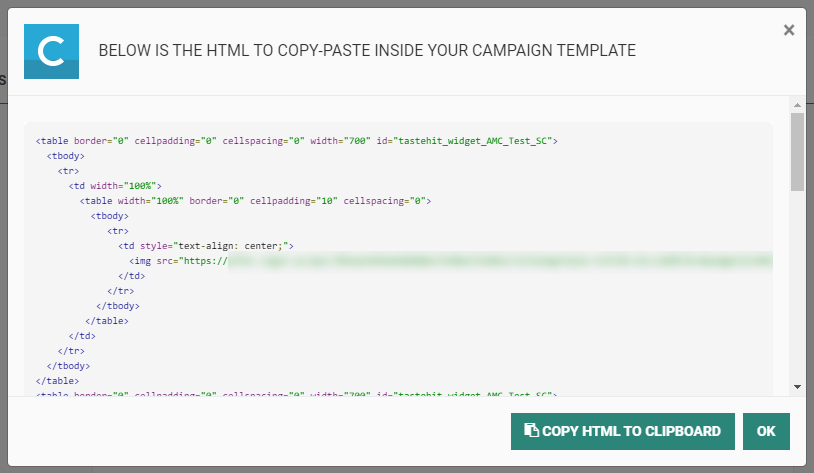The width and height of the screenshot is (814, 473).
Task: Click the vertical scrollbar thumb
Action: (x=797, y=150)
